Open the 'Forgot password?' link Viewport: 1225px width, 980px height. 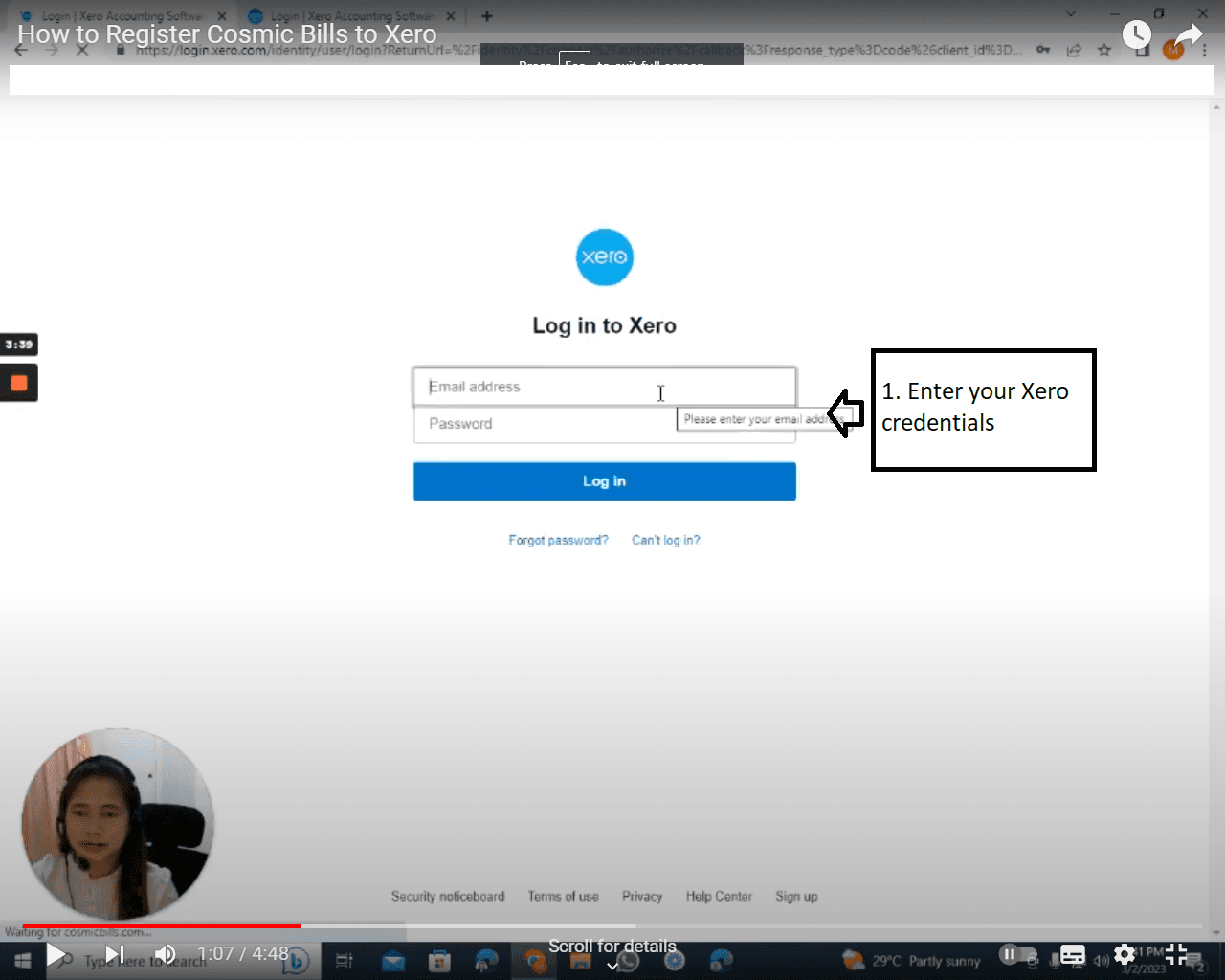(x=558, y=540)
